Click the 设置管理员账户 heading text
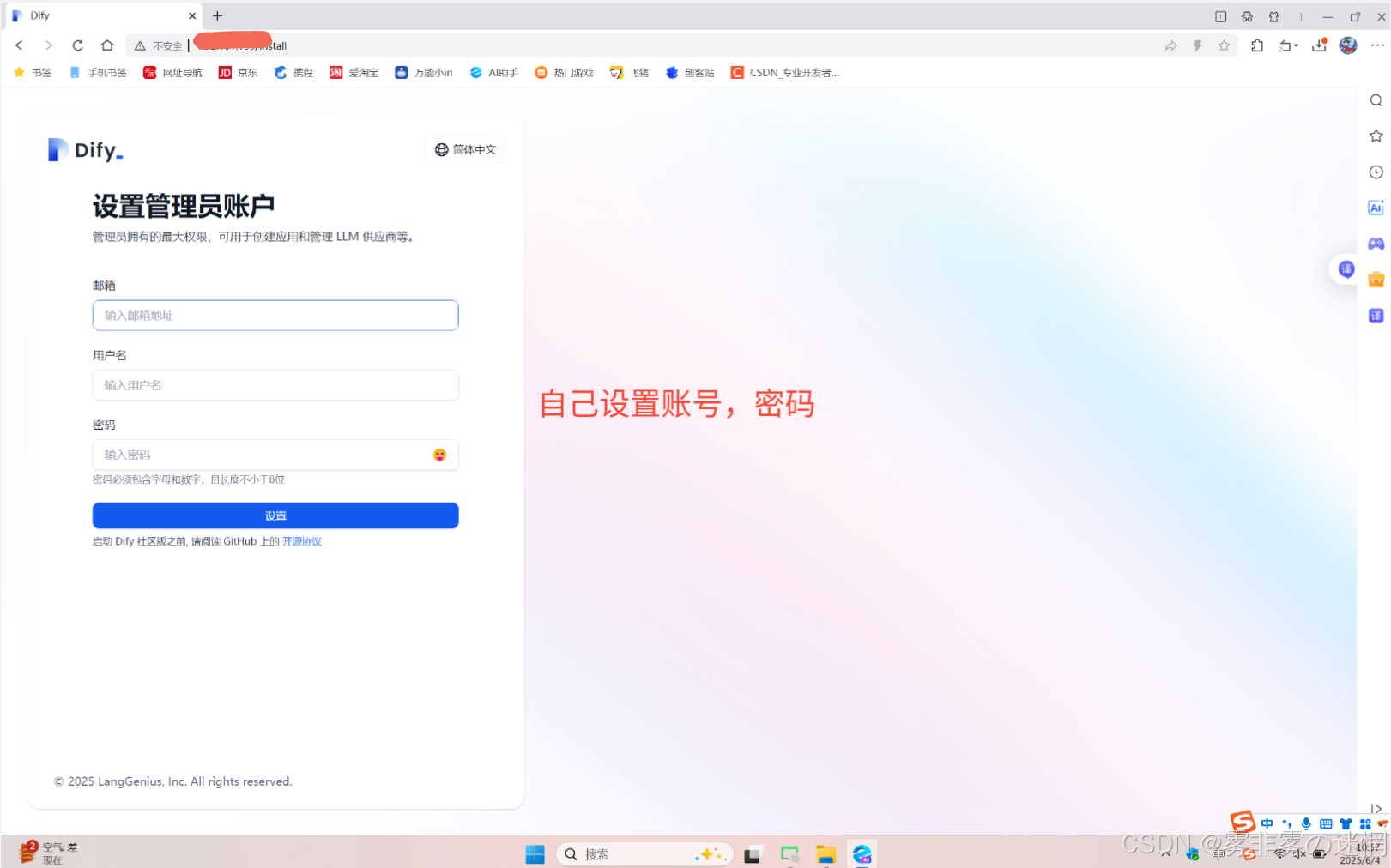The image size is (1391, 868). pos(184,206)
